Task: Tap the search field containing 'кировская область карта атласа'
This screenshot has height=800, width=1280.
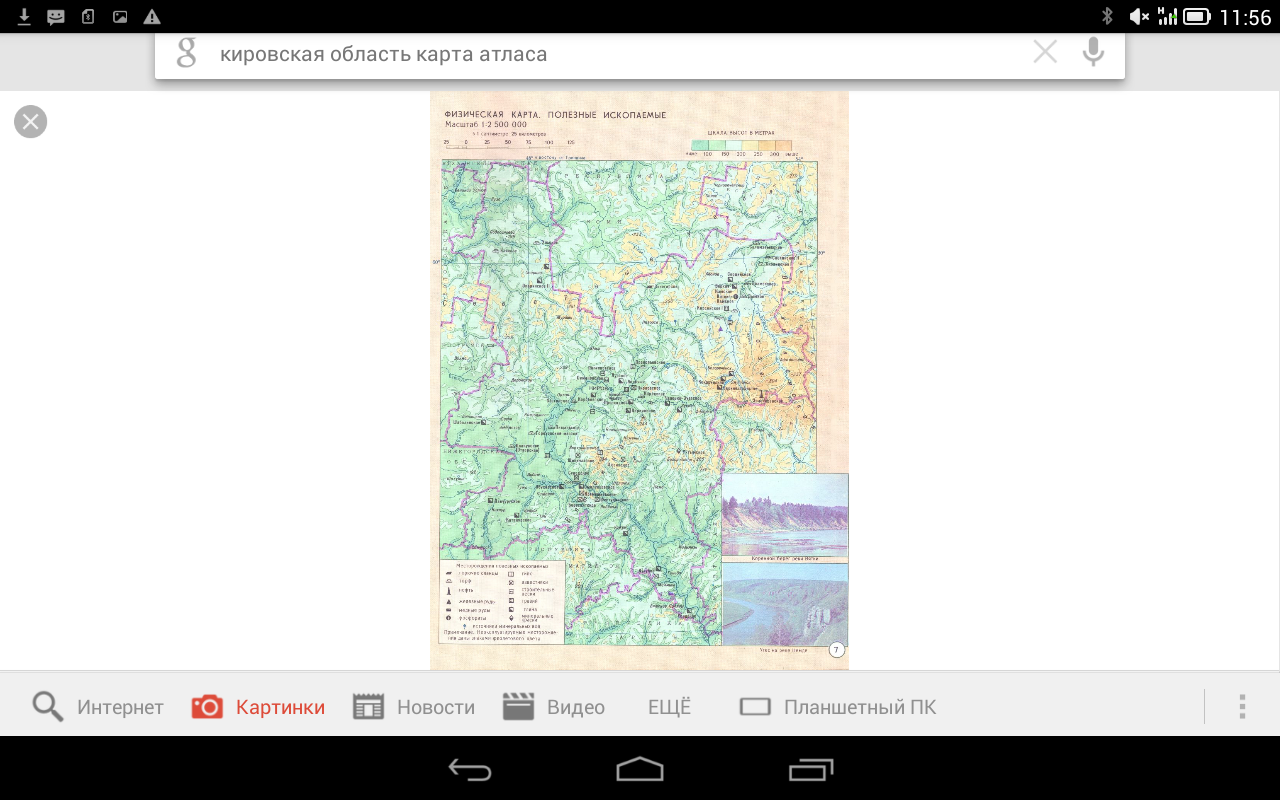Action: (x=600, y=54)
